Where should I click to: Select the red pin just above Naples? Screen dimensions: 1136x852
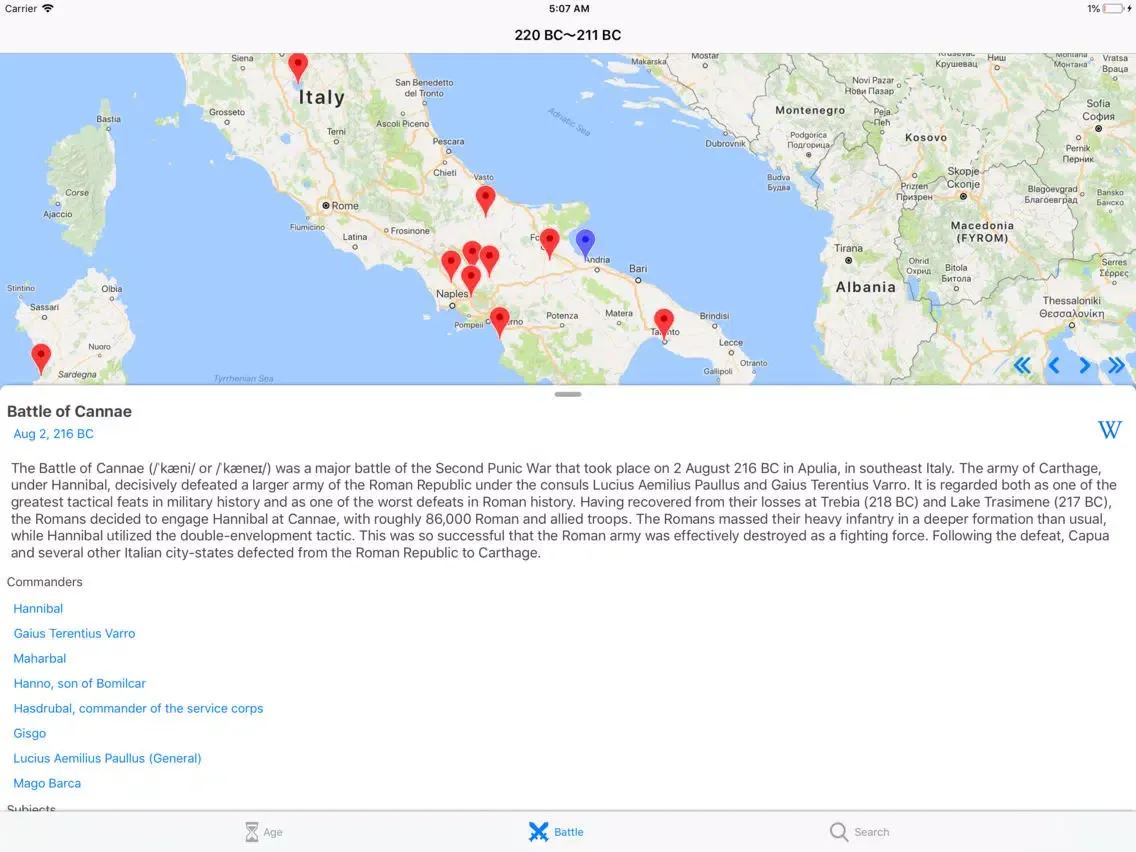[x=471, y=280]
